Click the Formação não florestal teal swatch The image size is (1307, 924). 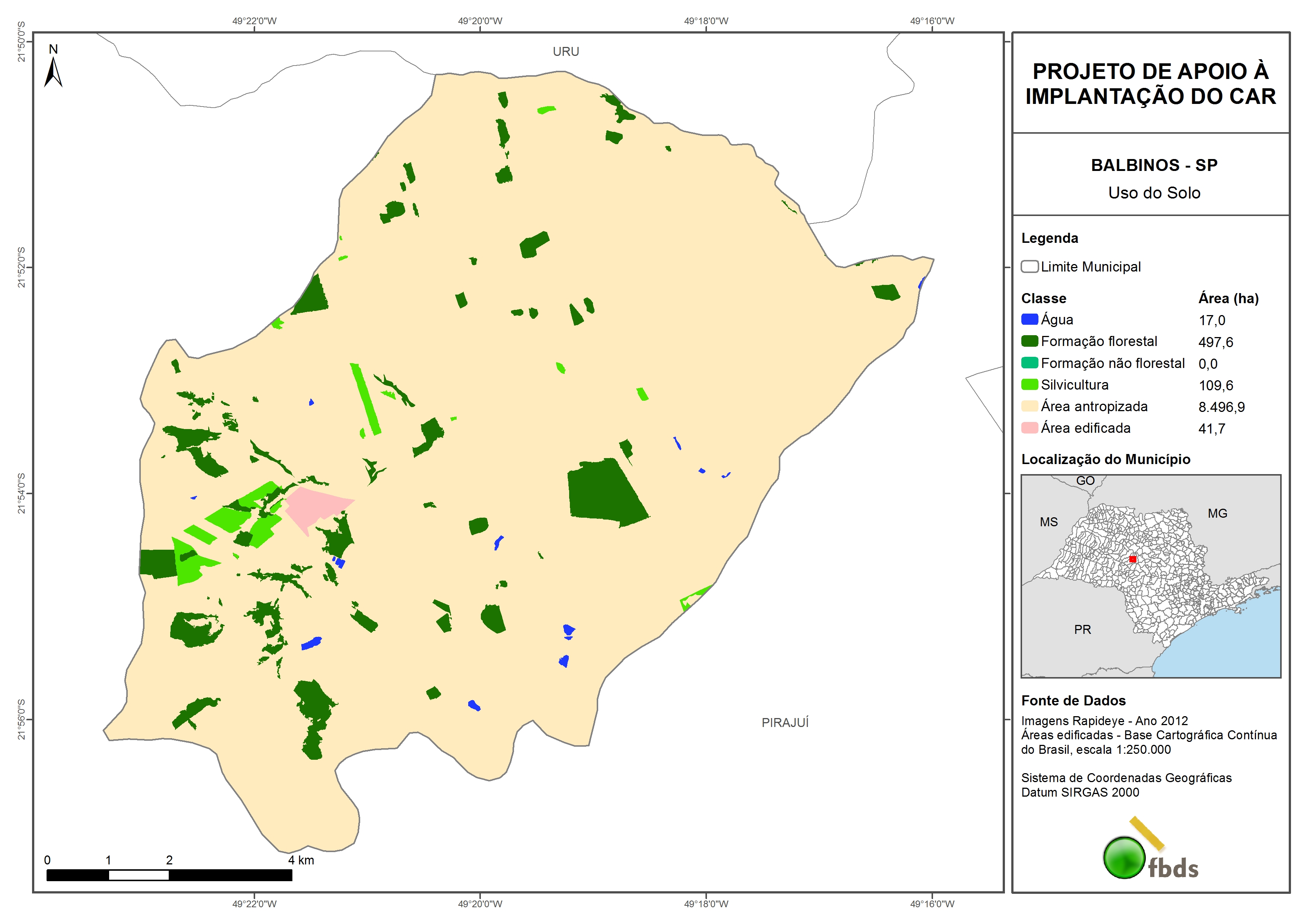1029,363
